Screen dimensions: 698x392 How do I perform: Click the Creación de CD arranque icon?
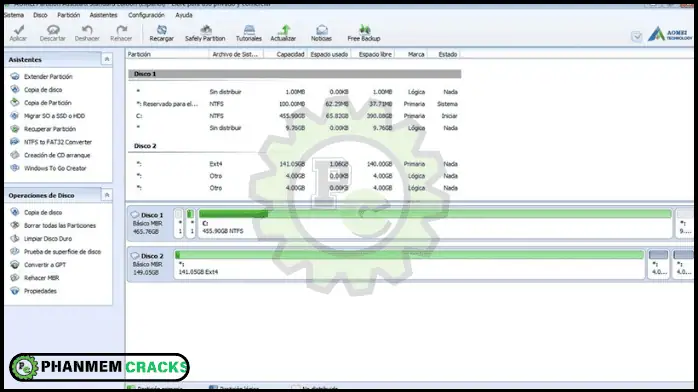[x=15, y=155]
